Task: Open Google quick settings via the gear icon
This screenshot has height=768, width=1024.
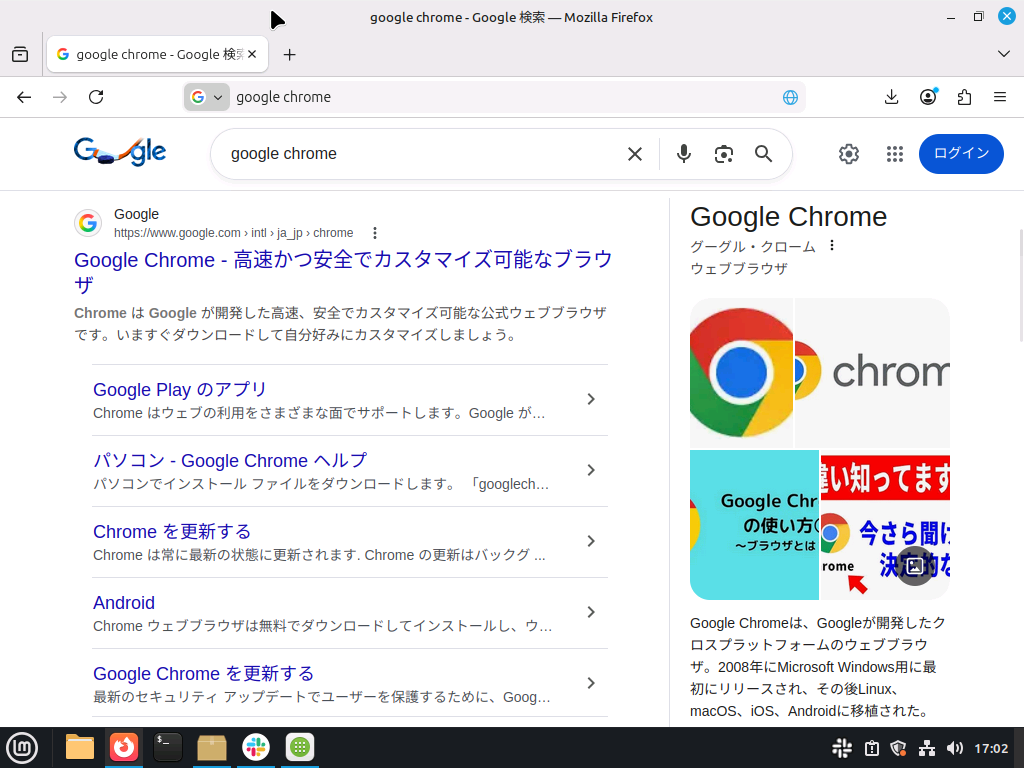Action: tap(848, 154)
